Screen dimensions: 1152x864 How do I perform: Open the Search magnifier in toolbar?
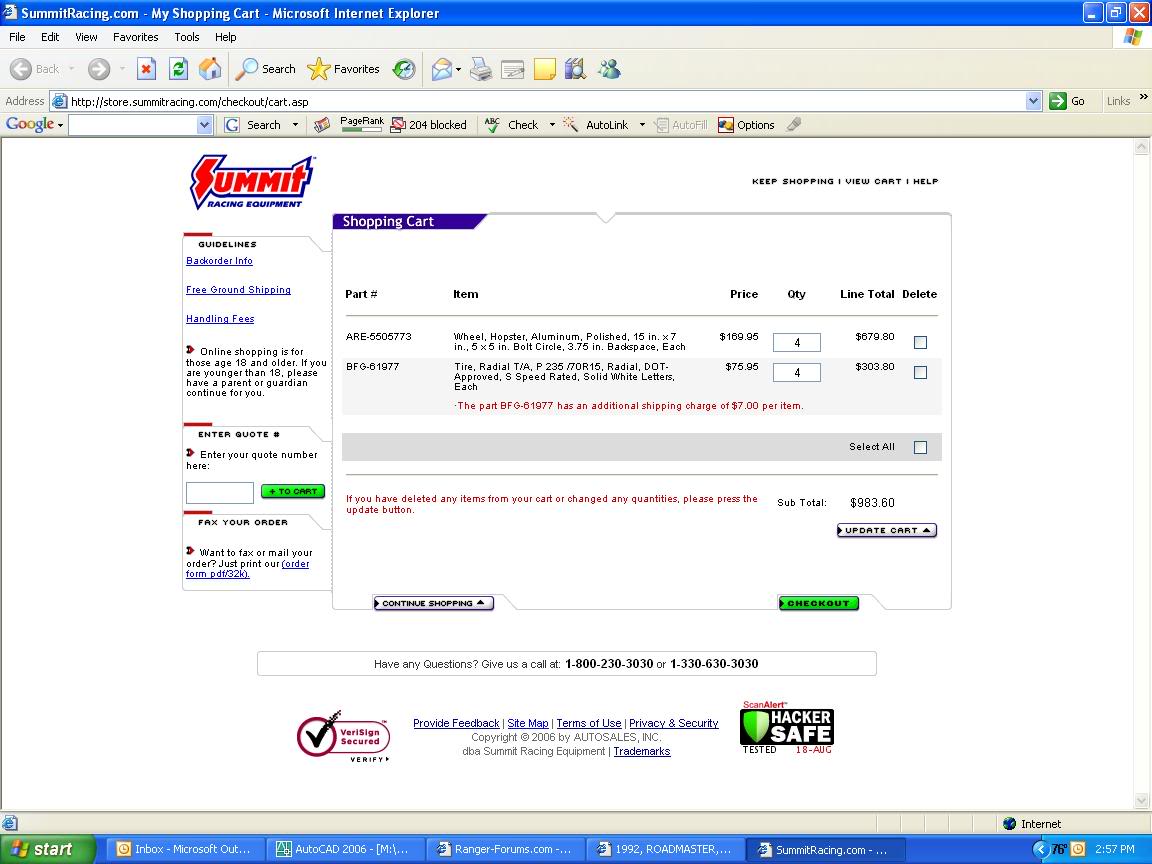[265, 69]
